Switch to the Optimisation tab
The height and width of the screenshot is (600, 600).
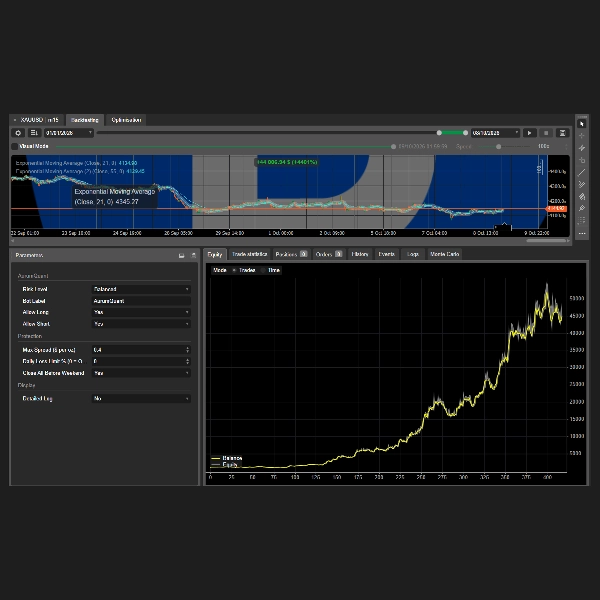click(x=126, y=120)
